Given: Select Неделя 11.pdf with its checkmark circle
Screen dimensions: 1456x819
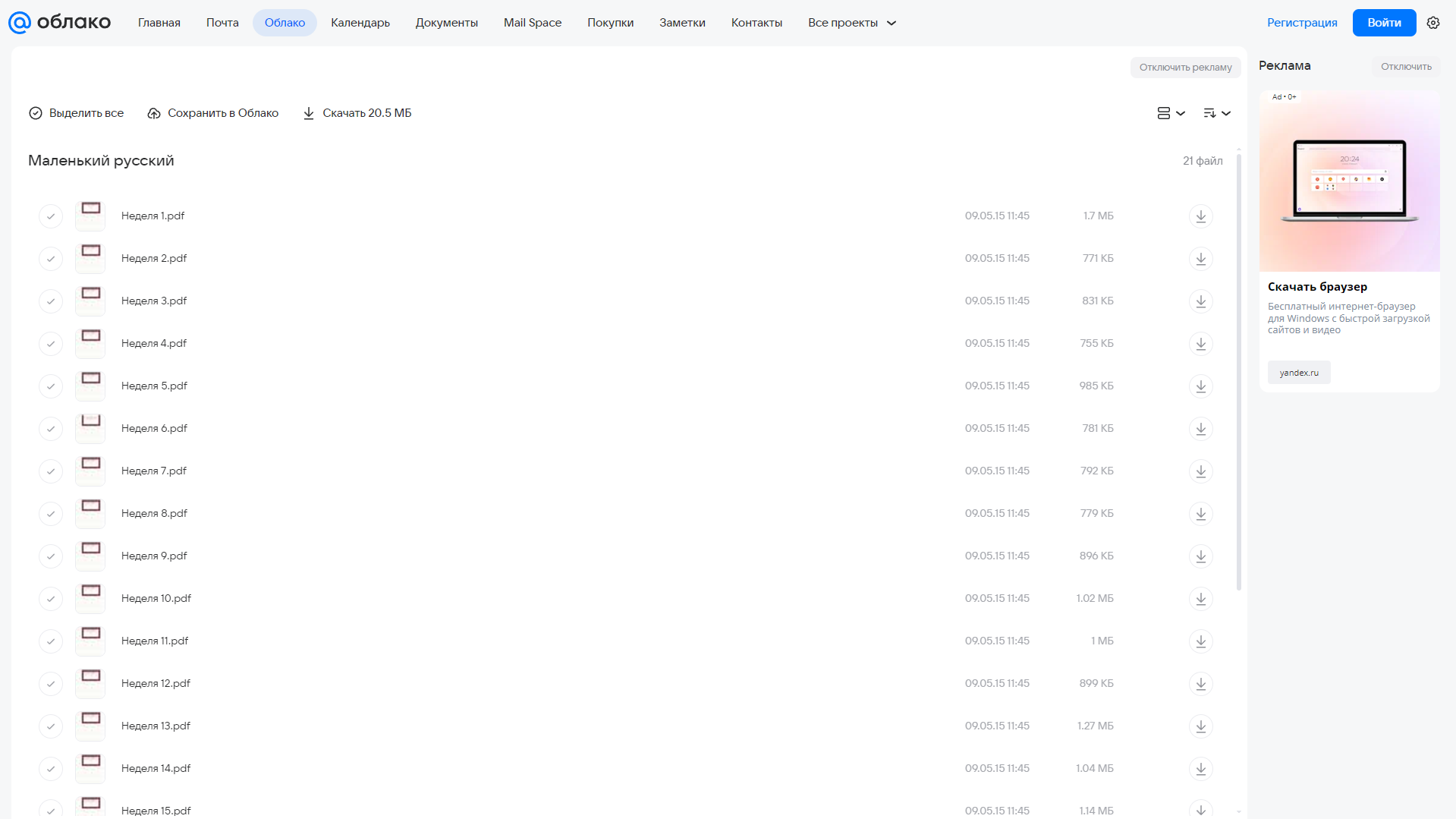Looking at the screenshot, I should [x=51, y=641].
